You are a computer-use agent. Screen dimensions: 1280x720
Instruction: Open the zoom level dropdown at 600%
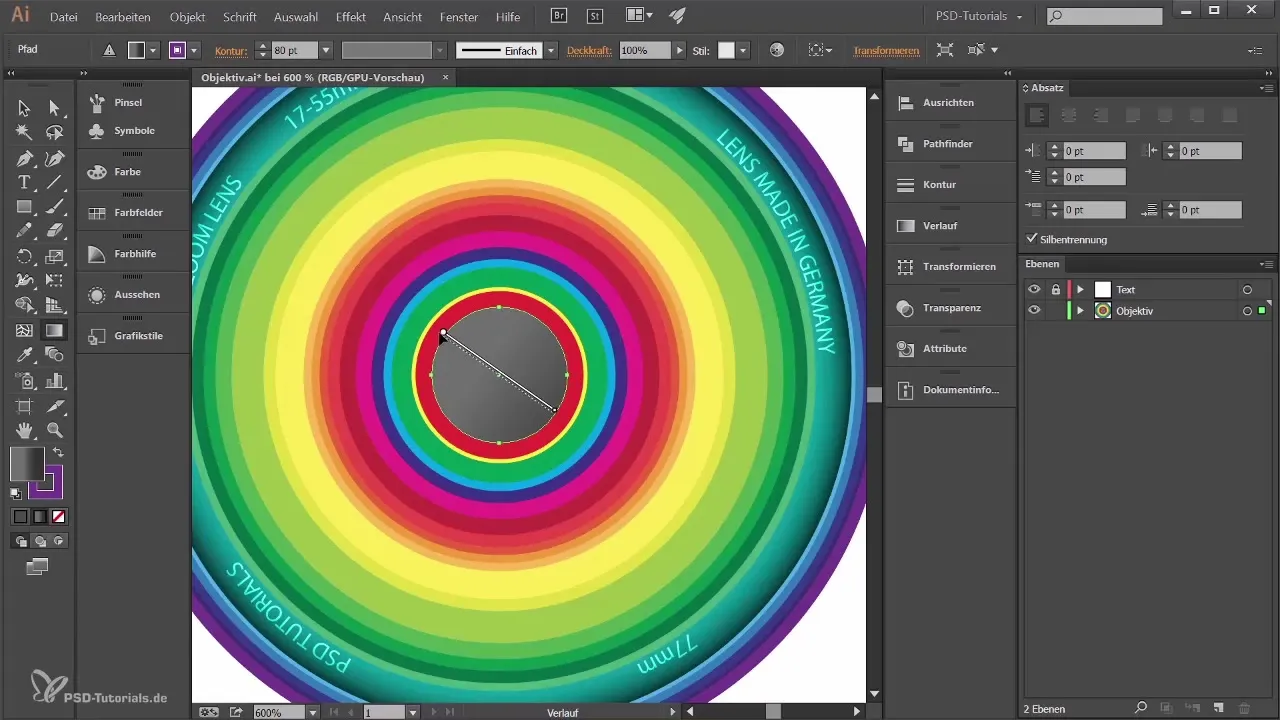(x=313, y=712)
